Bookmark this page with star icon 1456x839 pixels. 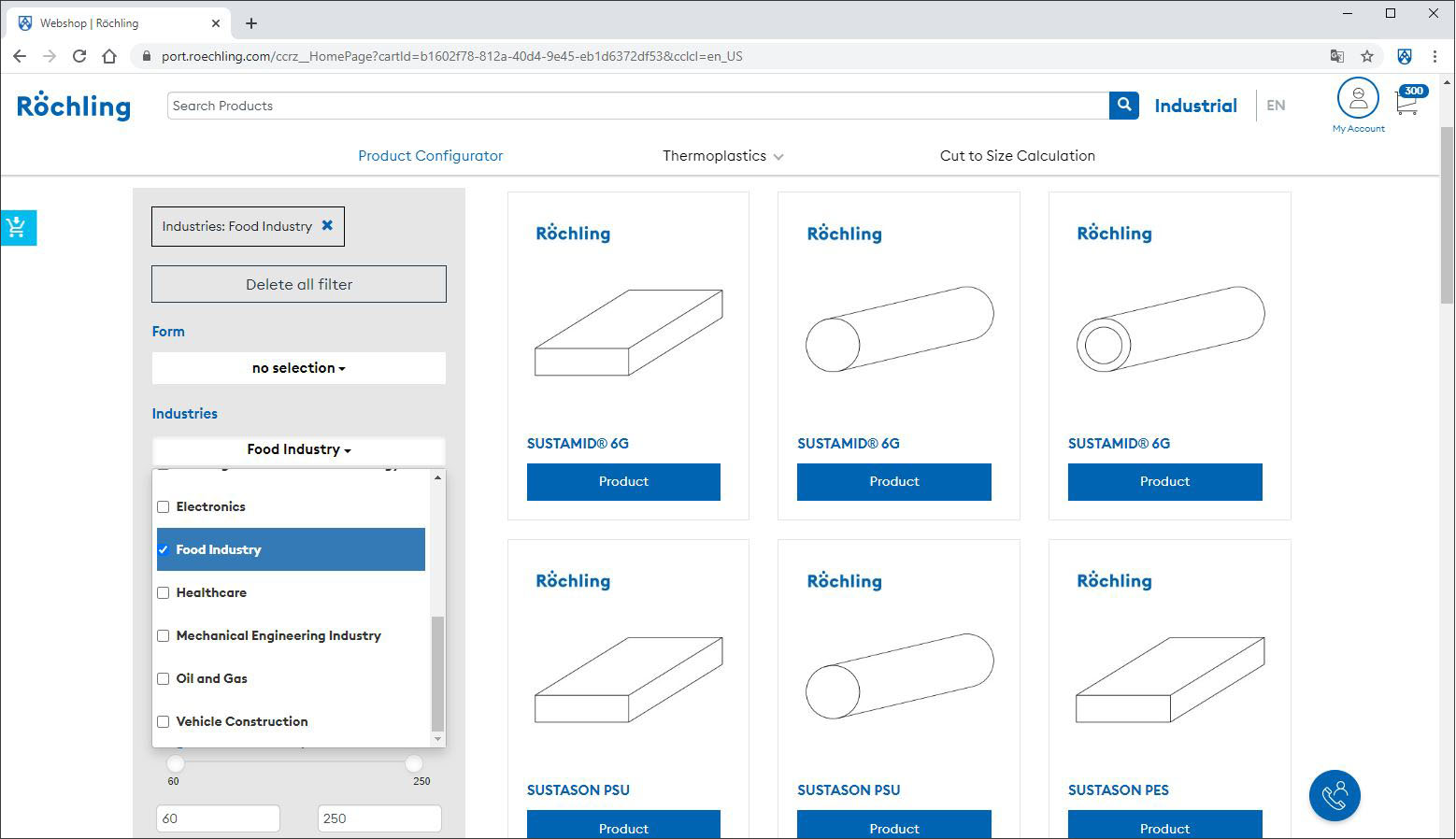(1367, 56)
